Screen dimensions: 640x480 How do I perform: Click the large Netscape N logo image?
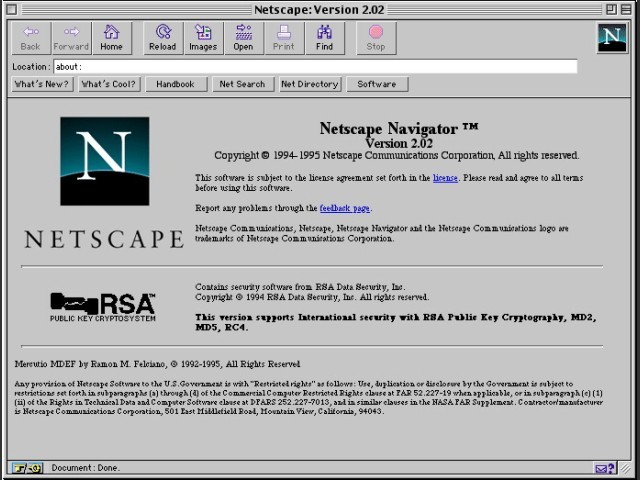105,161
